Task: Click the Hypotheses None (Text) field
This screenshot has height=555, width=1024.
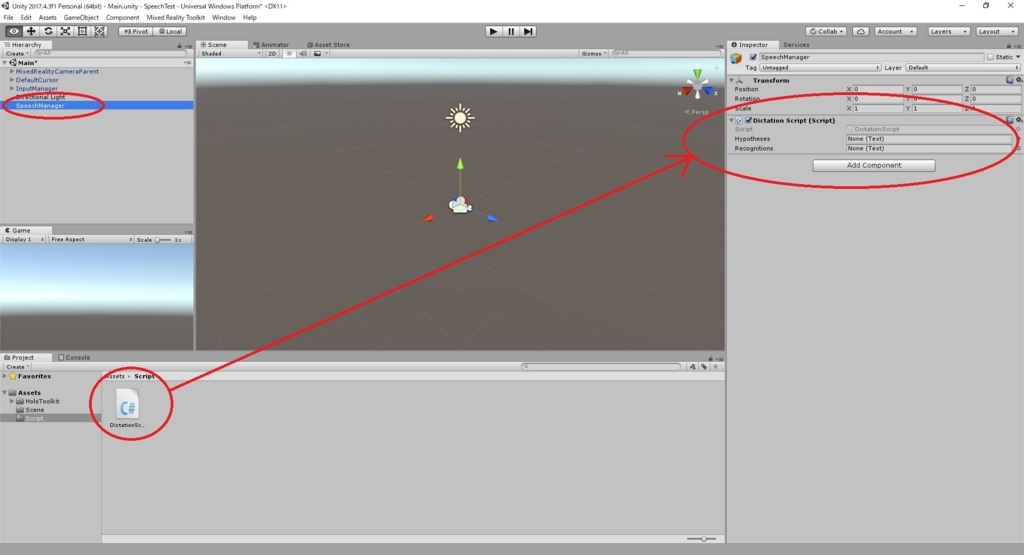Action: (x=929, y=138)
